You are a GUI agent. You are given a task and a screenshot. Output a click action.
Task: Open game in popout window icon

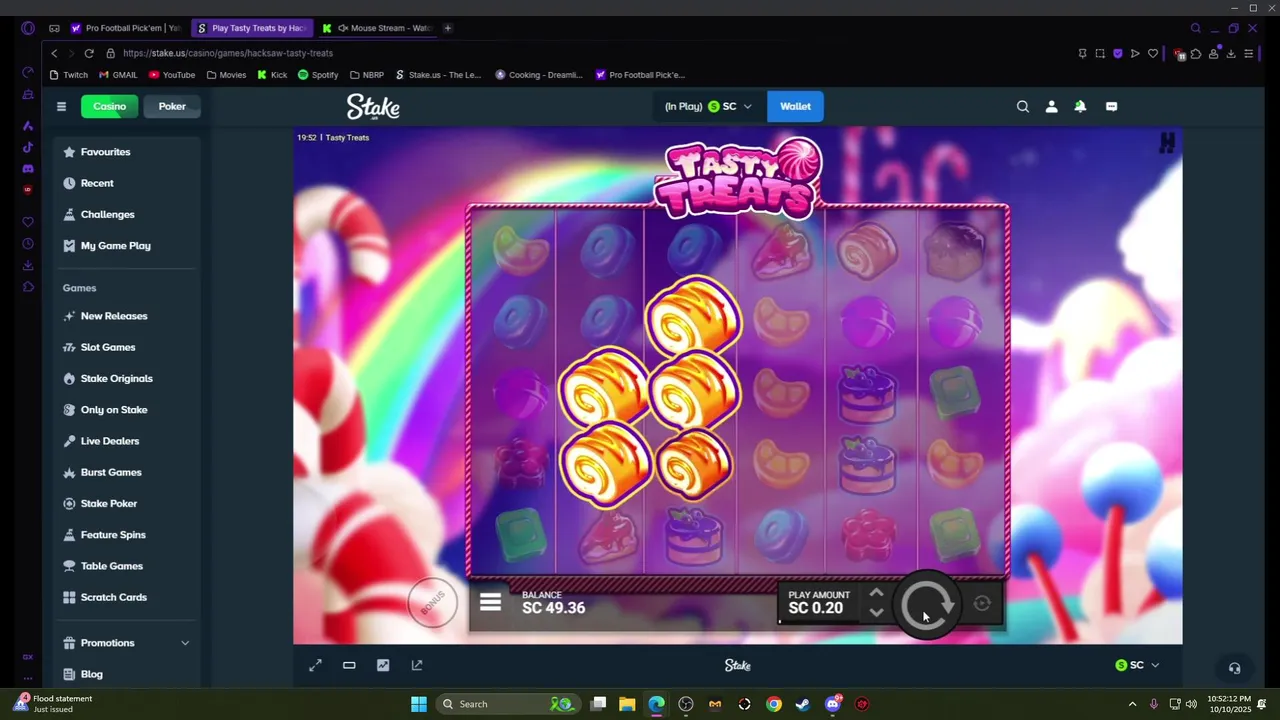[x=417, y=665]
